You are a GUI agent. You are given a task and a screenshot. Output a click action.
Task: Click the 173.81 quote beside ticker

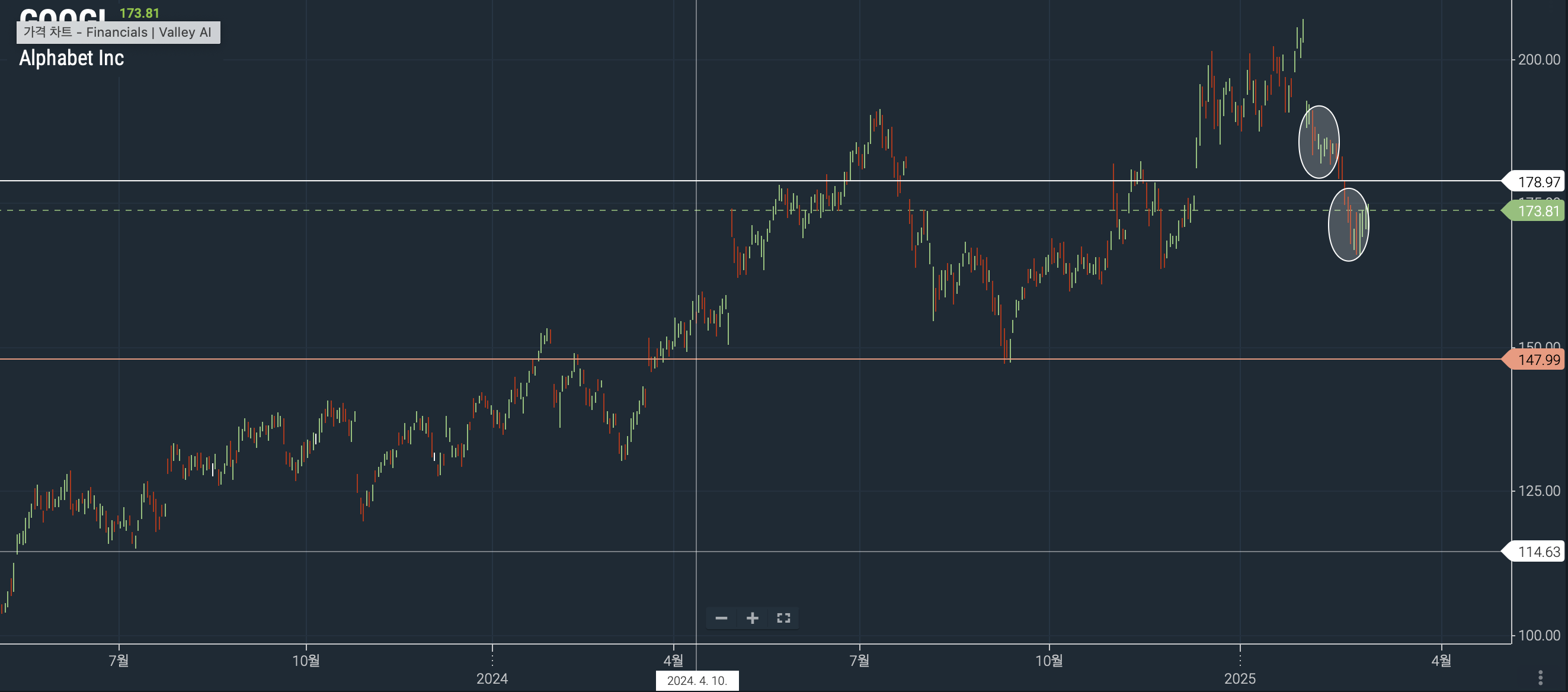tap(139, 14)
